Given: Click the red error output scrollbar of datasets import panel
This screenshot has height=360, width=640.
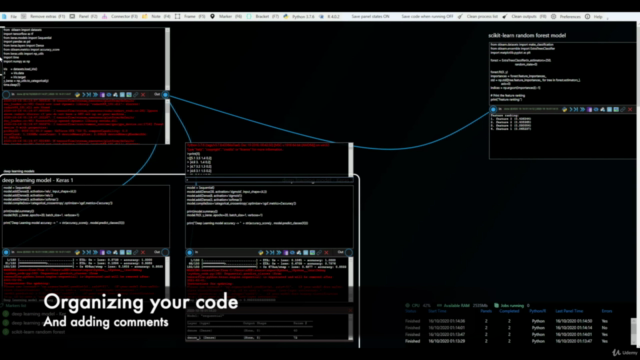Looking at the screenshot, I should click(x=167, y=121).
